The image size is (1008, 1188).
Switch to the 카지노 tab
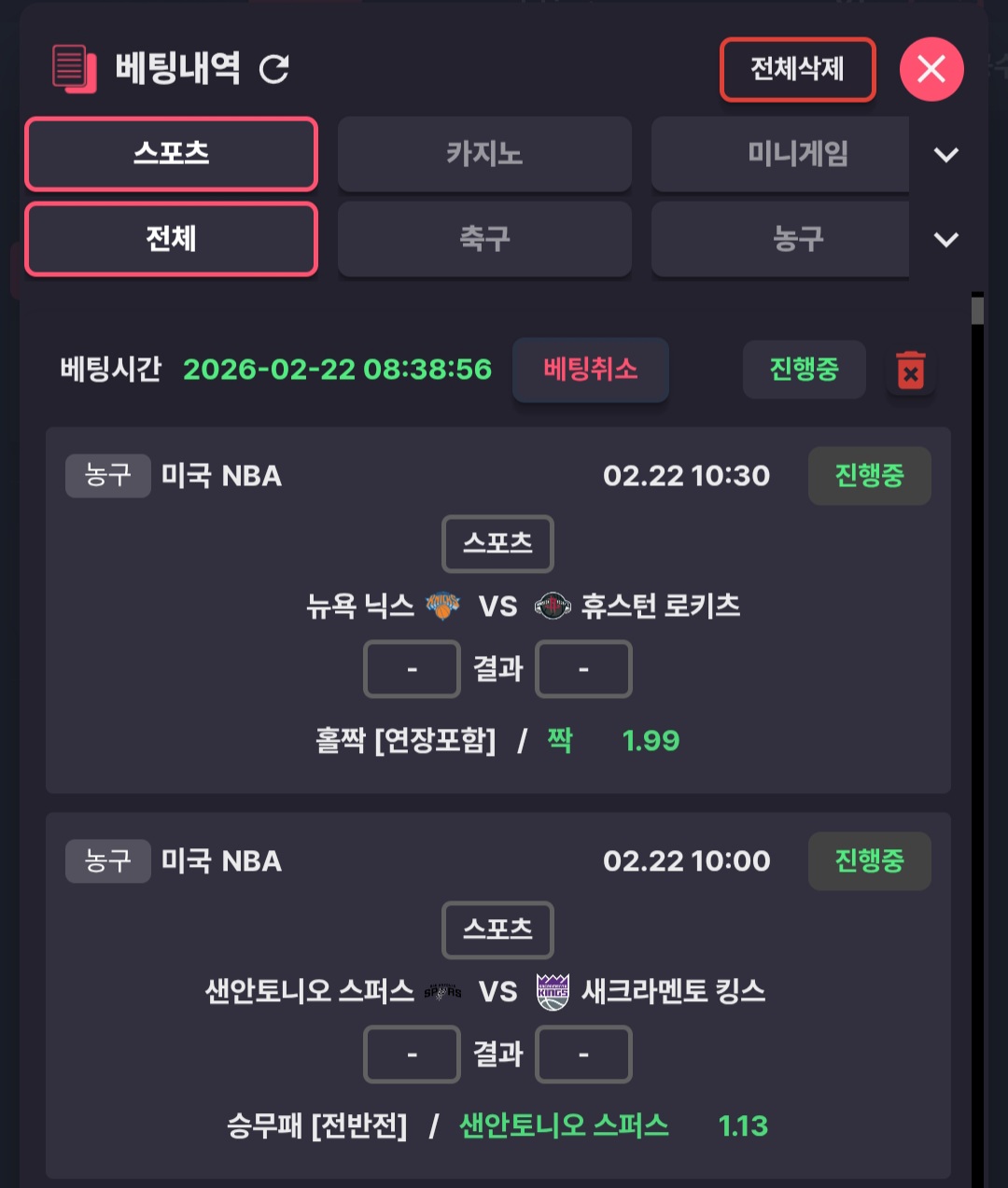(x=484, y=154)
